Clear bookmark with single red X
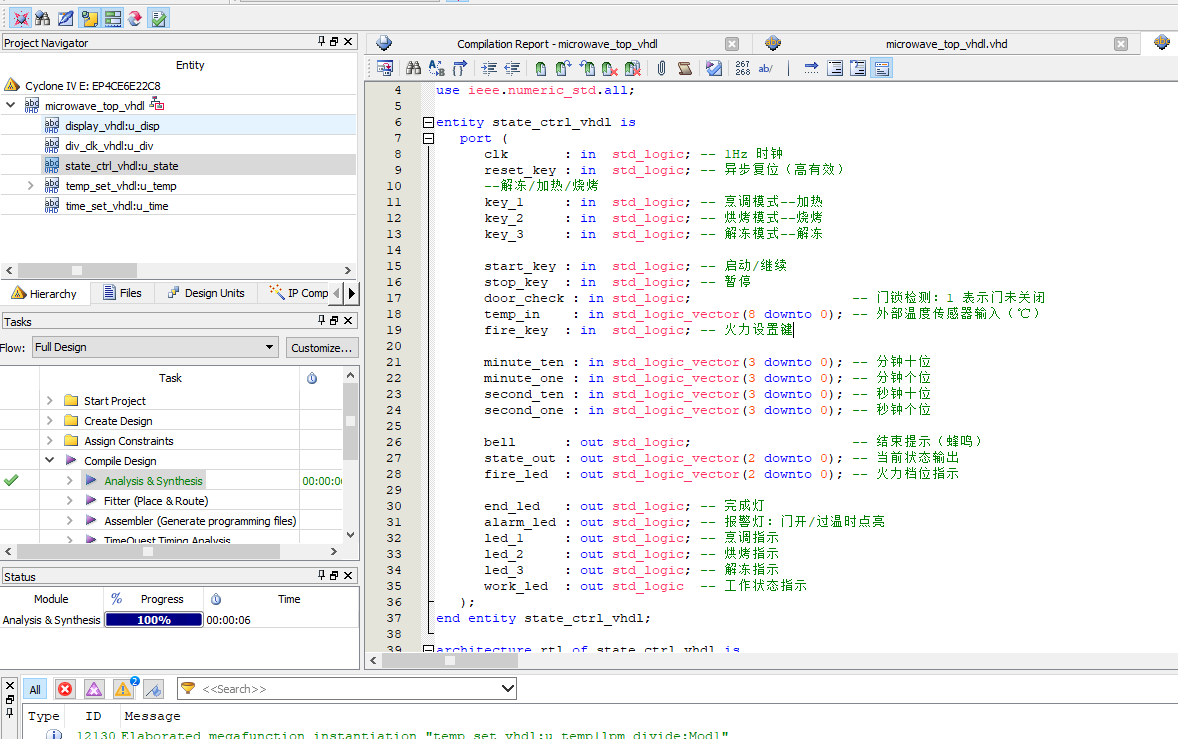The height and width of the screenshot is (739, 1178). [x=609, y=68]
